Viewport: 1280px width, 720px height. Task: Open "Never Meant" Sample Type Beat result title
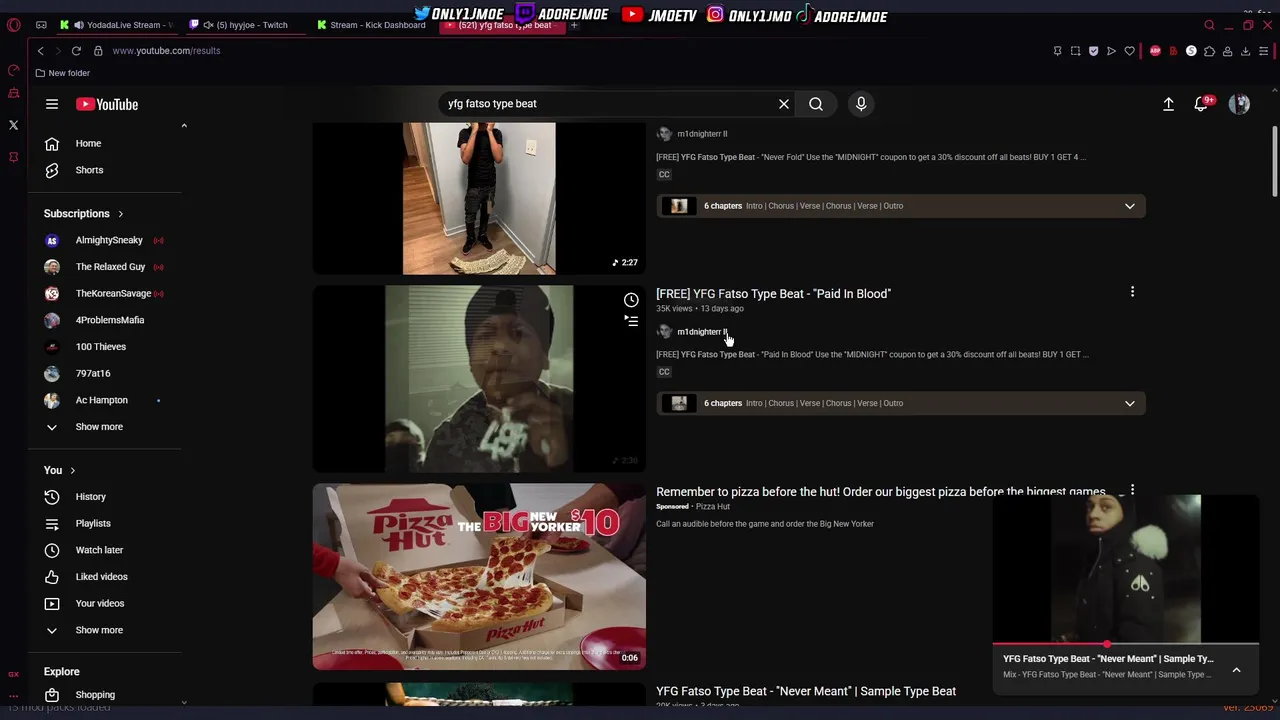(x=806, y=691)
